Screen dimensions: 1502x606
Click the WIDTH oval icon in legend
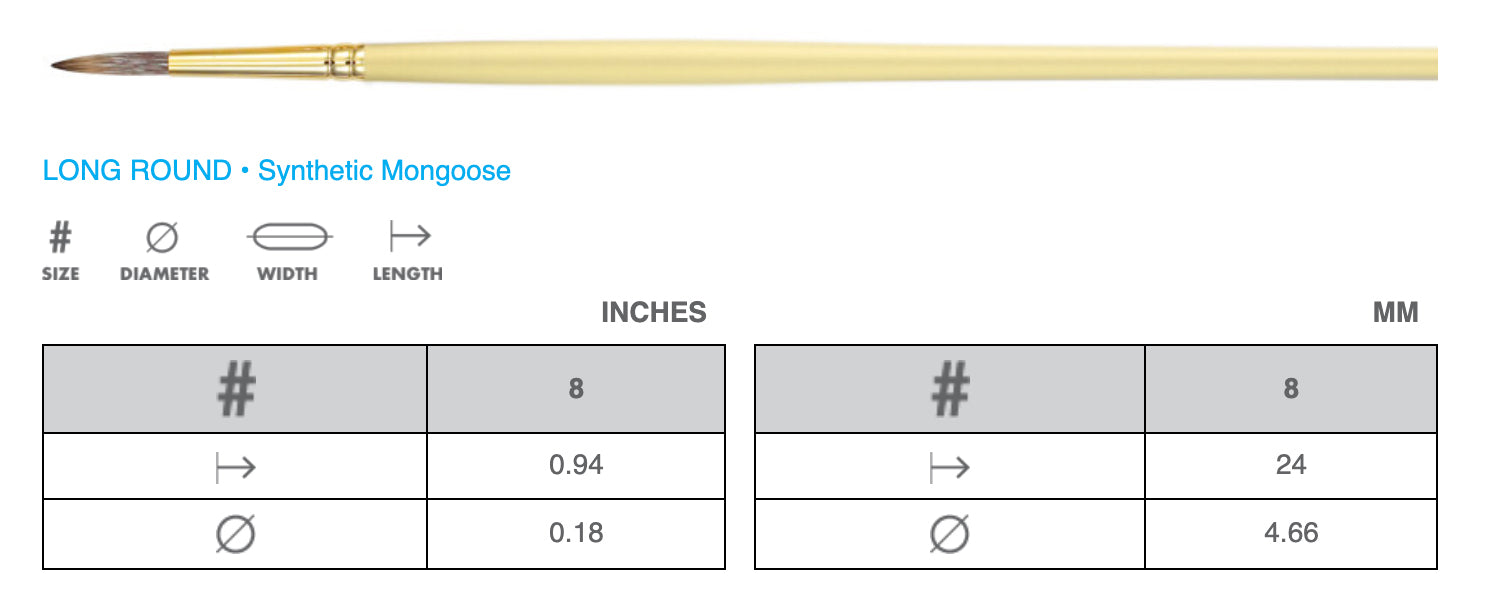pyautogui.click(x=288, y=237)
